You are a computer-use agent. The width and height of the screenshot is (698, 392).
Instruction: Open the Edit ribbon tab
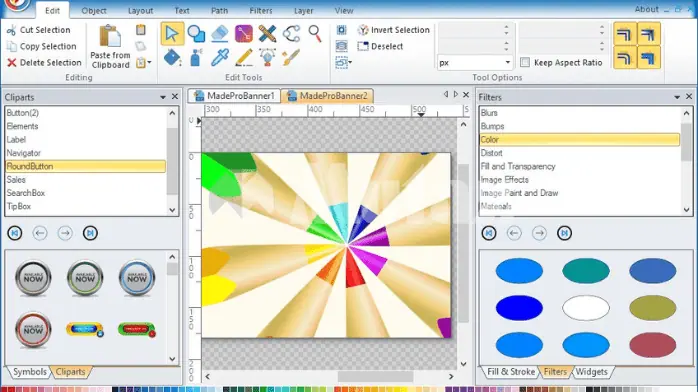[x=53, y=11]
